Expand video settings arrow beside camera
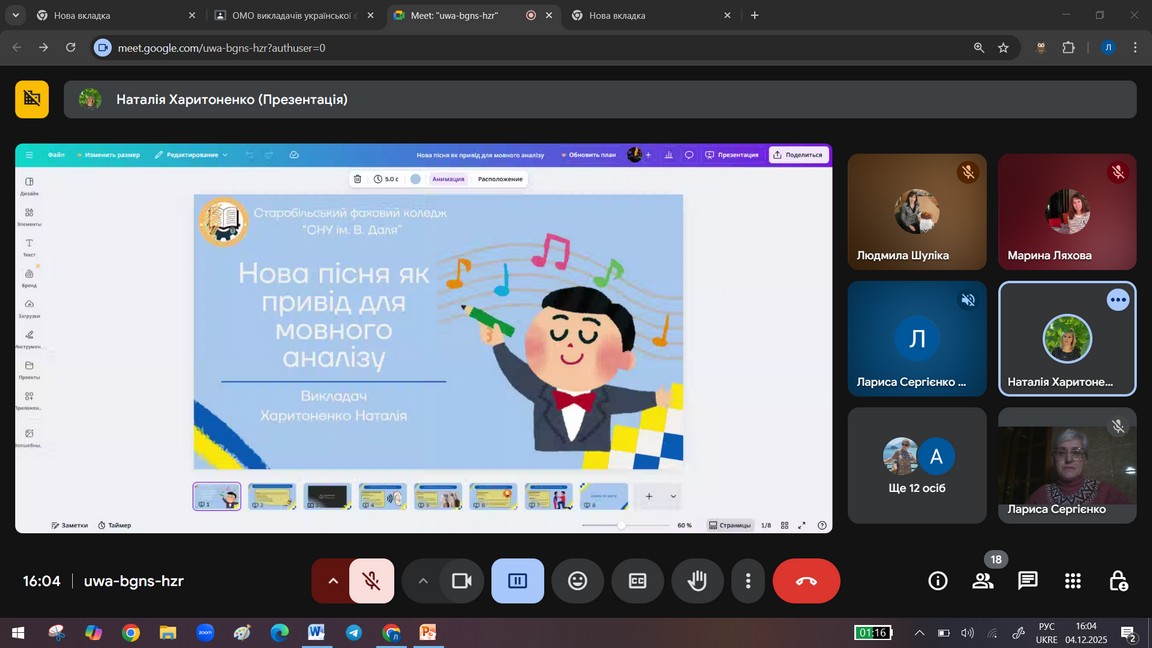 coord(423,581)
